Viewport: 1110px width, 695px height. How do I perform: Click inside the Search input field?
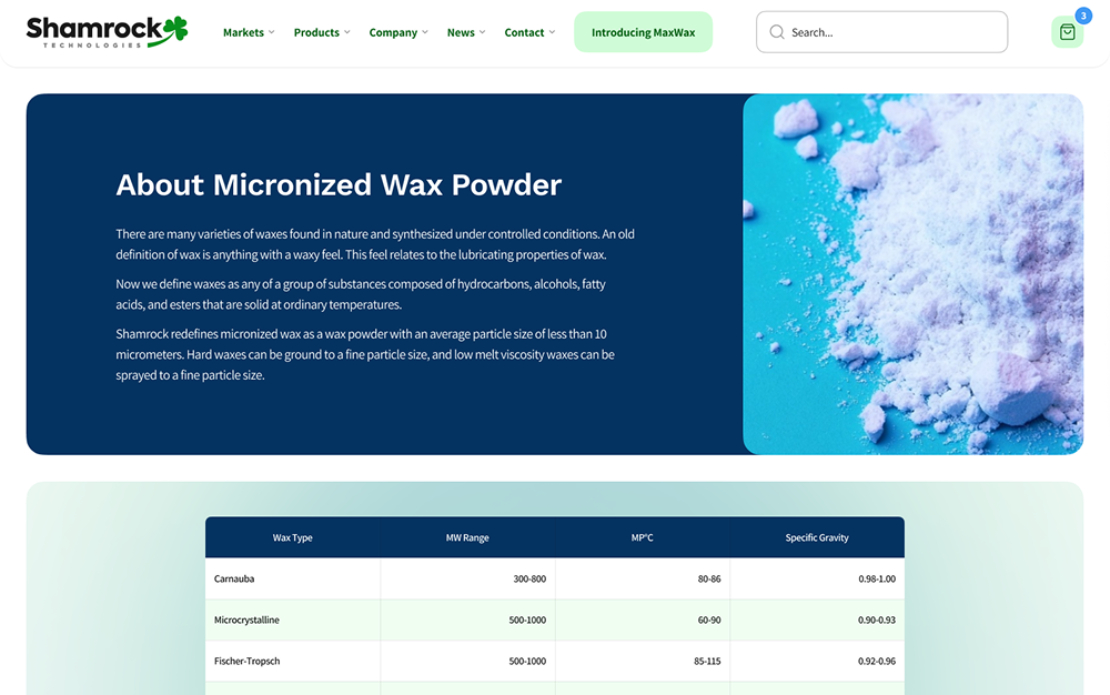tap(880, 31)
